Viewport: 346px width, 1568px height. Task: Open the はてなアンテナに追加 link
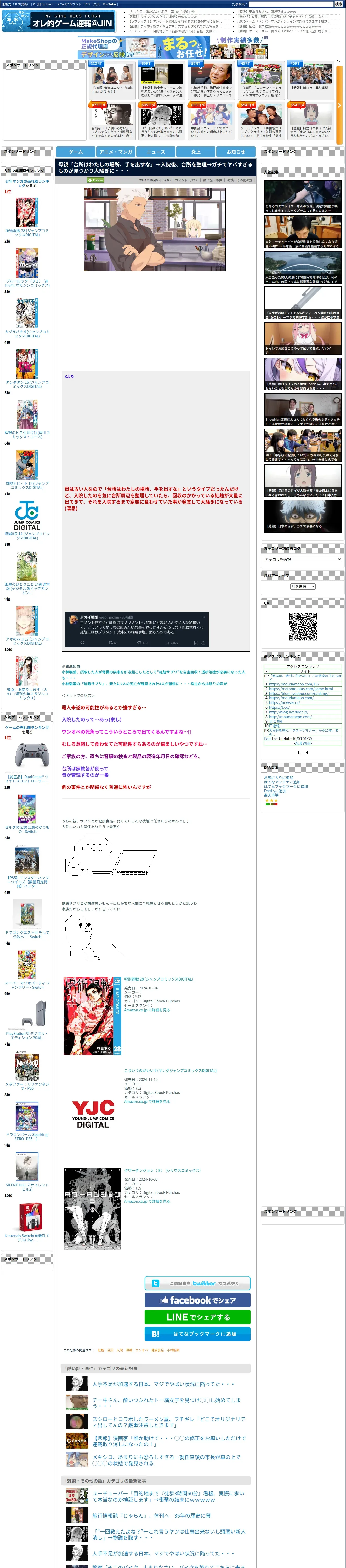point(282,782)
